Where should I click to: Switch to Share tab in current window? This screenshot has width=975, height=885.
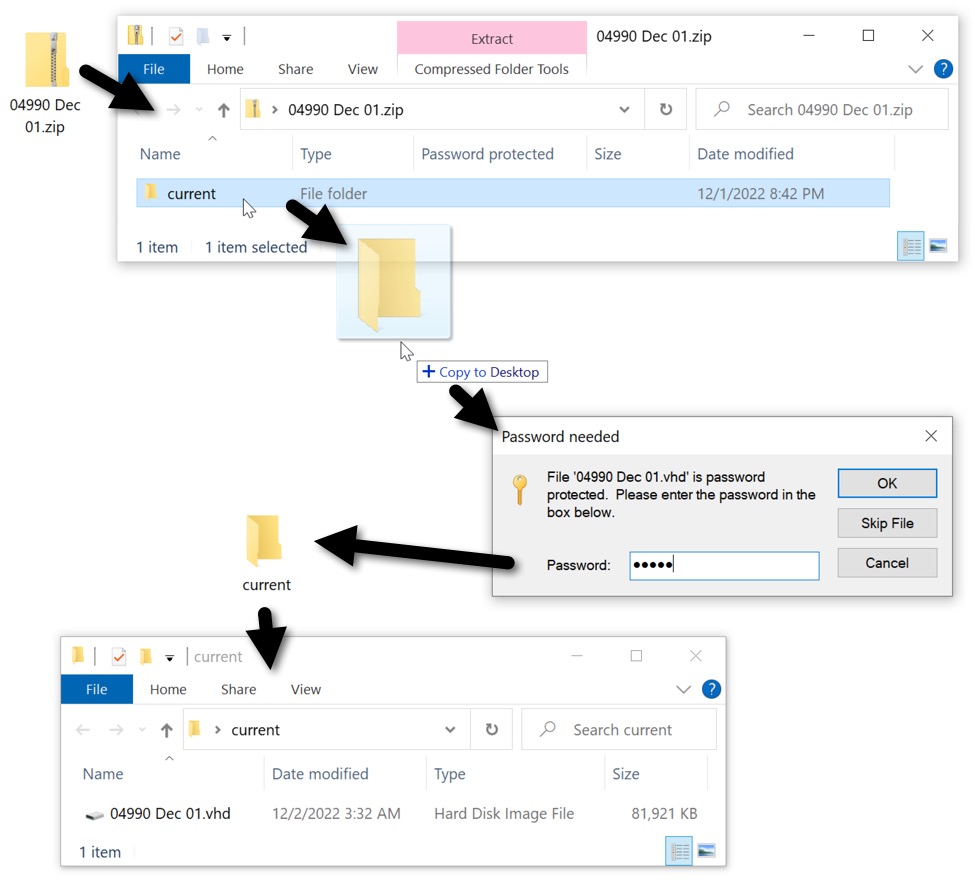pyautogui.click(x=238, y=689)
